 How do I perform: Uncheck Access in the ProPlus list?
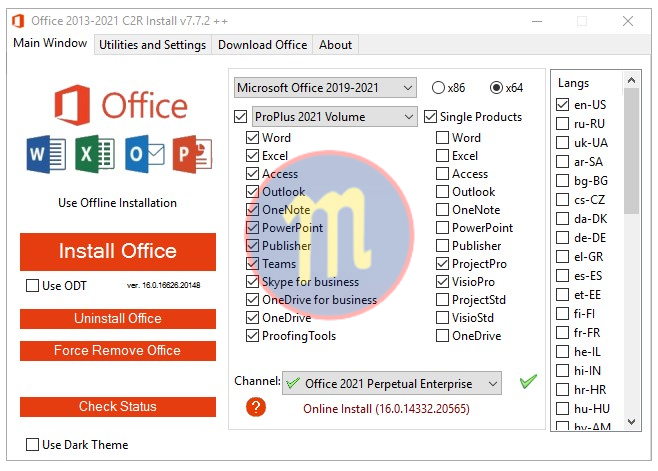(252, 174)
